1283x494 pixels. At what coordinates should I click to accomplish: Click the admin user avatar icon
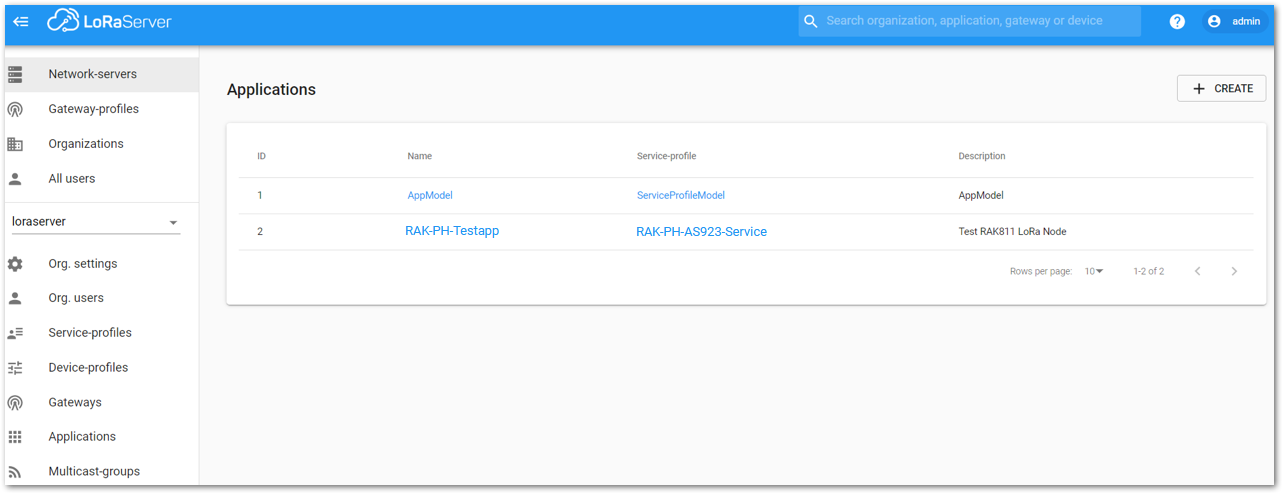1214,21
